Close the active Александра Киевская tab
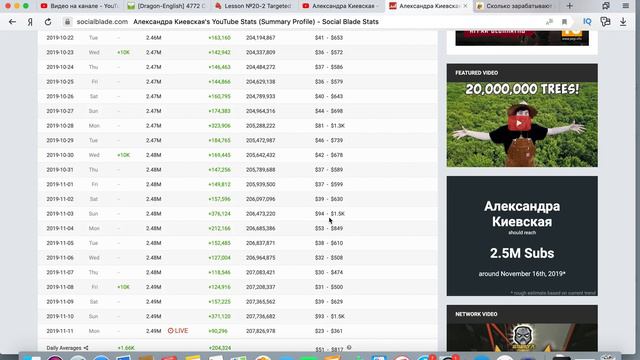Screen dimensions: 640x360 [465, 6]
